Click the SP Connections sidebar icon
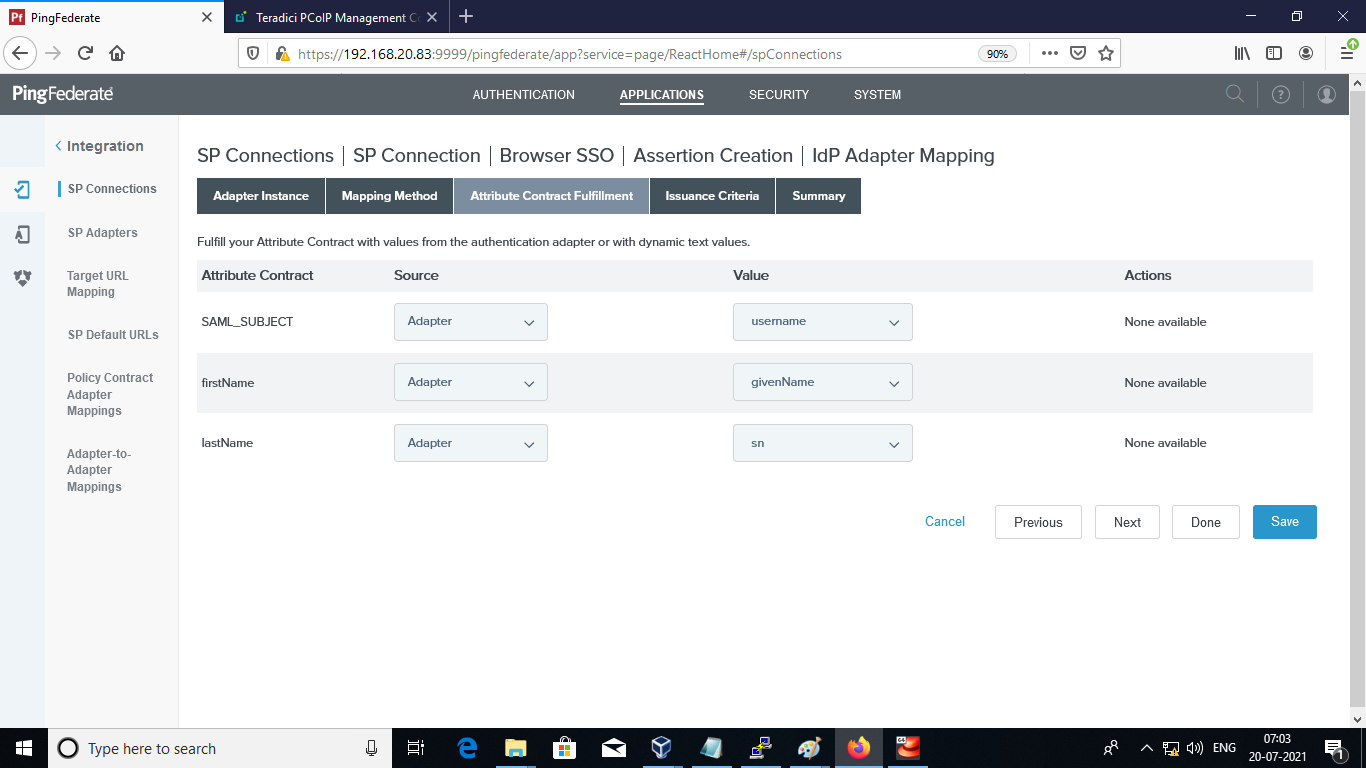 click(x=22, y=189)
